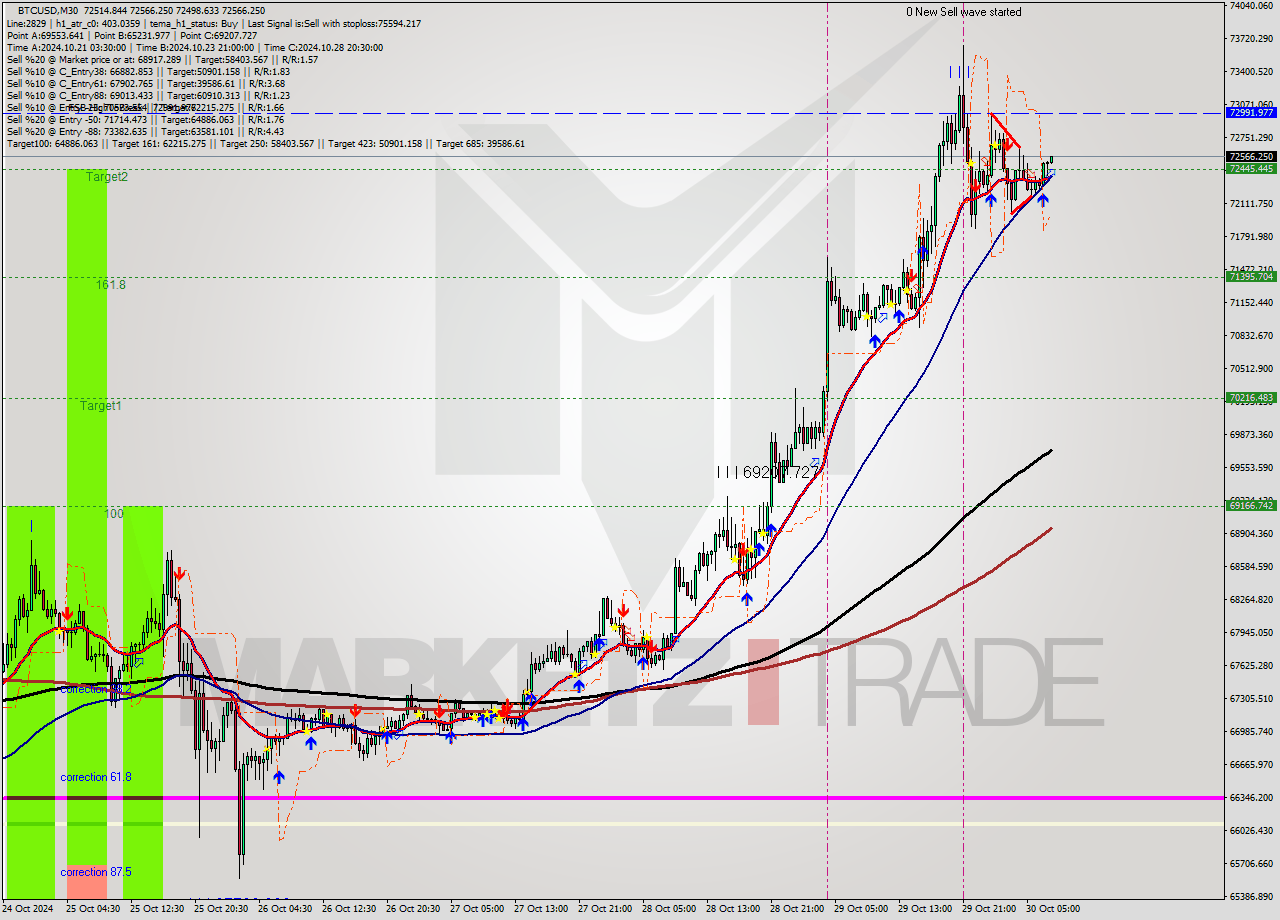The height and width of the screenshot is (920, 1280).
Task: Click the current price label 72566.250
Action: 1251,157
